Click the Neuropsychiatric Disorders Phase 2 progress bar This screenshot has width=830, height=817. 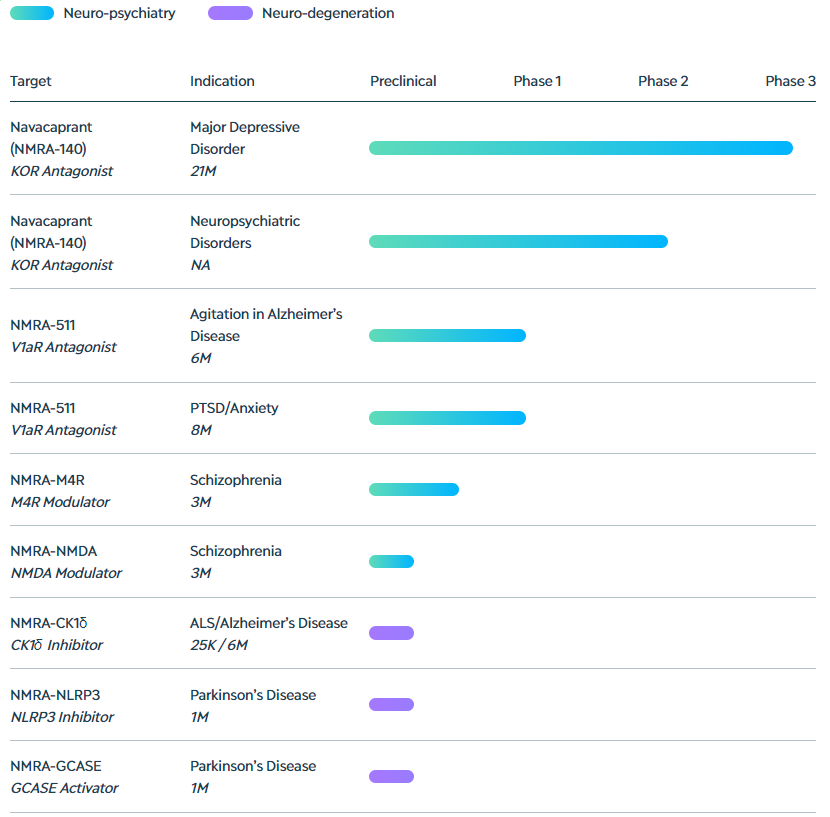coord(518,241)
